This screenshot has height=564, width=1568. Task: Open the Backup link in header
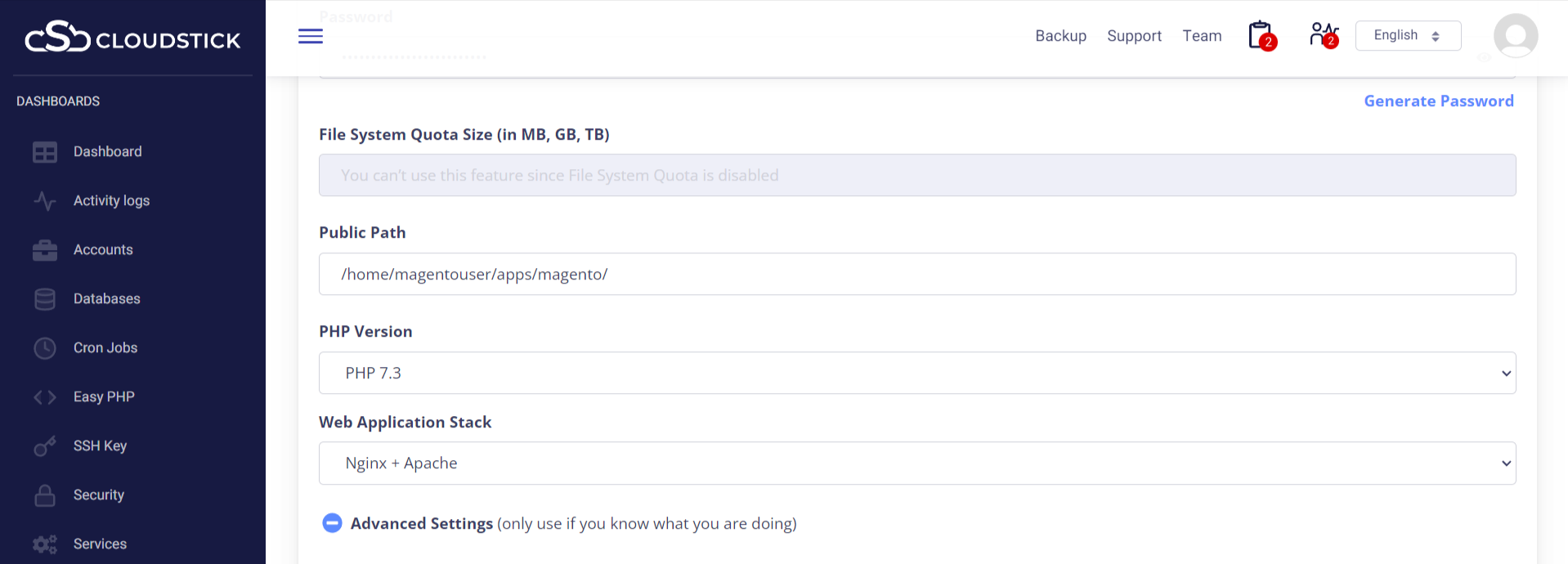(1060, 36)
